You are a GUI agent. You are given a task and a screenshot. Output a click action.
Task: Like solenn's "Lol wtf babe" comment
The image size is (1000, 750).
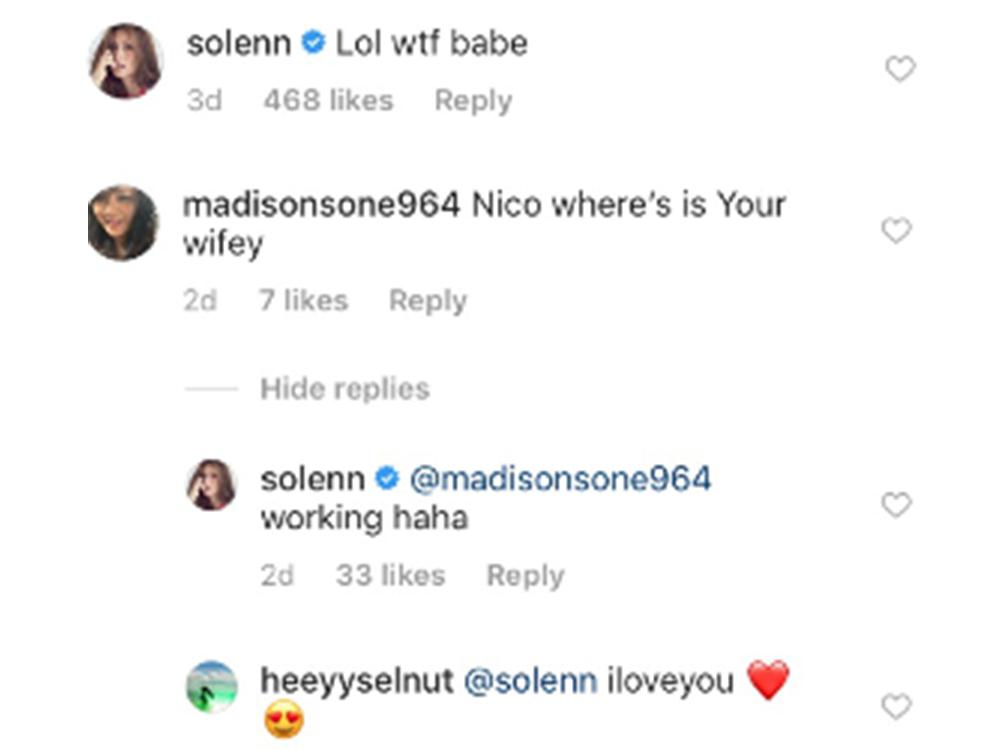coord(900,69)
